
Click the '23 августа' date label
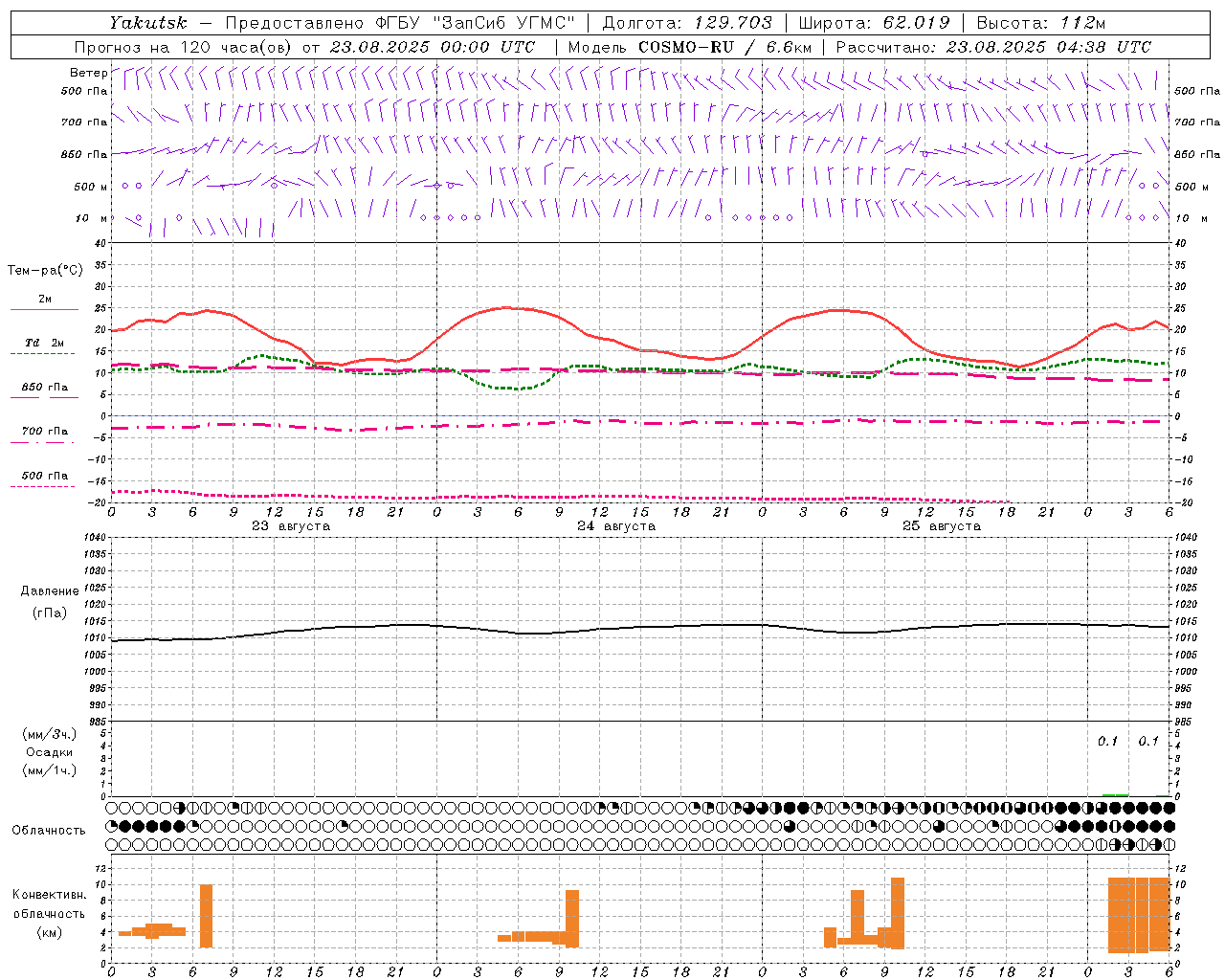click(291, 526)
